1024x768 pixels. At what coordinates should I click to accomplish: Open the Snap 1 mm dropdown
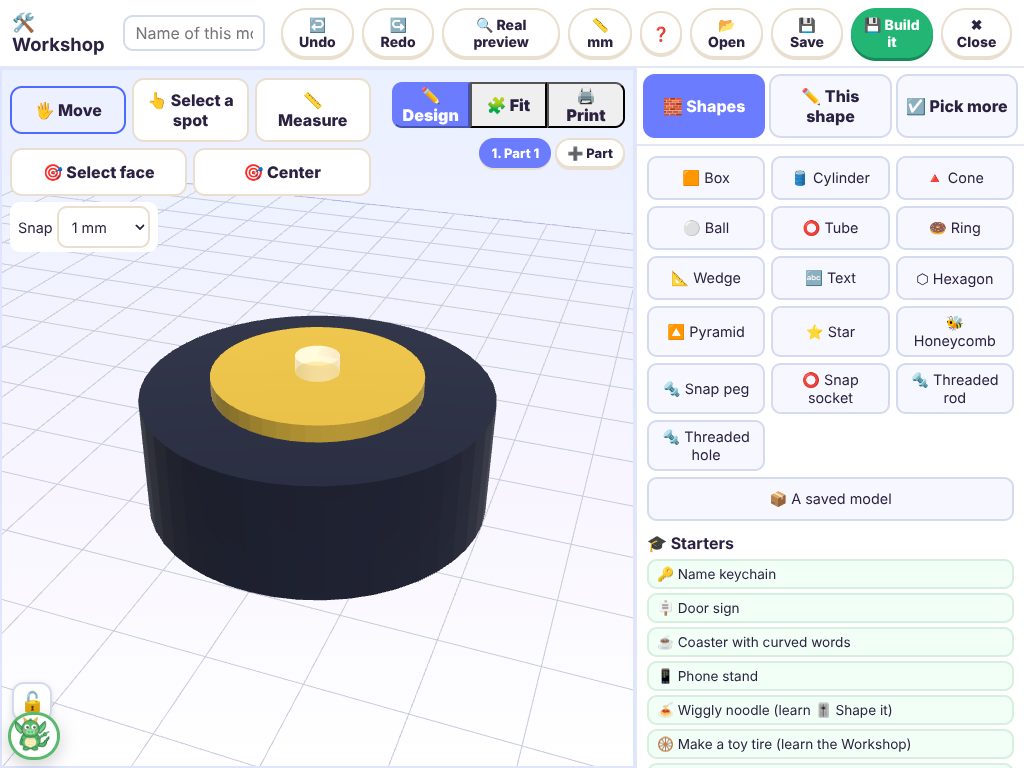[104, 227]
